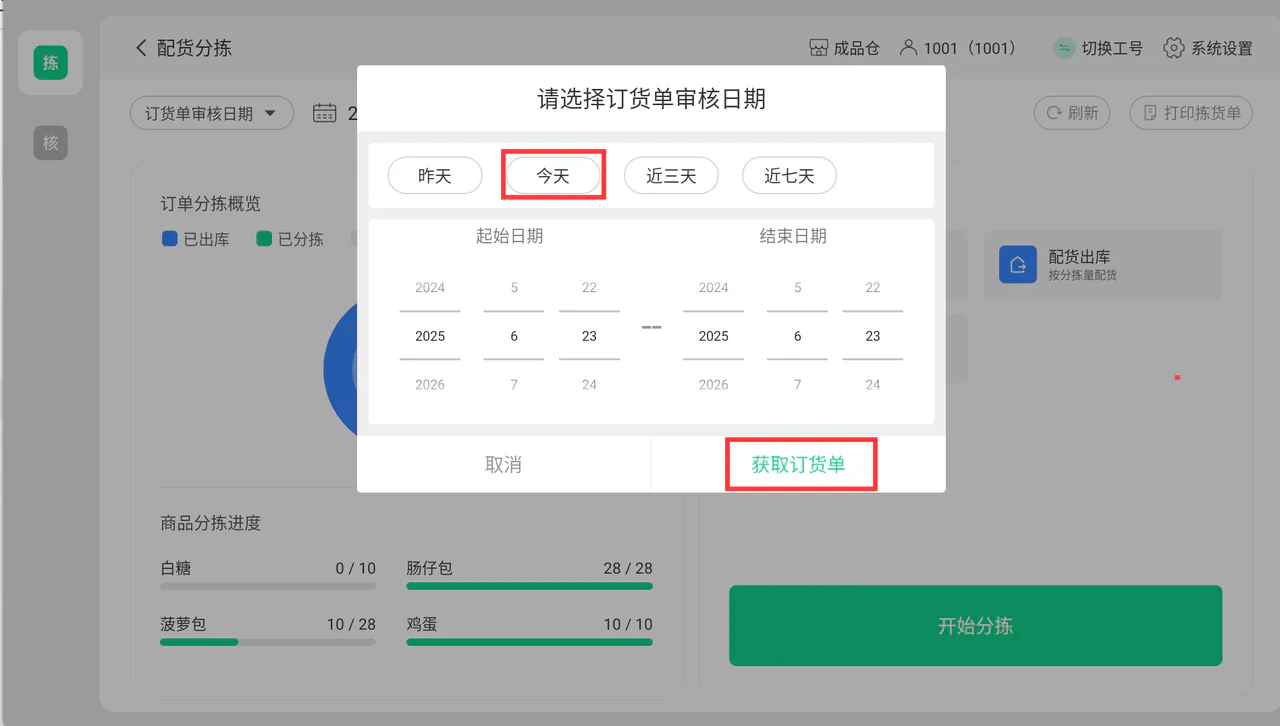Click the 菠萝包 progress bar
Image resolution: width=1280 pixels, height=726 pixels.
(x=268, y=642)
